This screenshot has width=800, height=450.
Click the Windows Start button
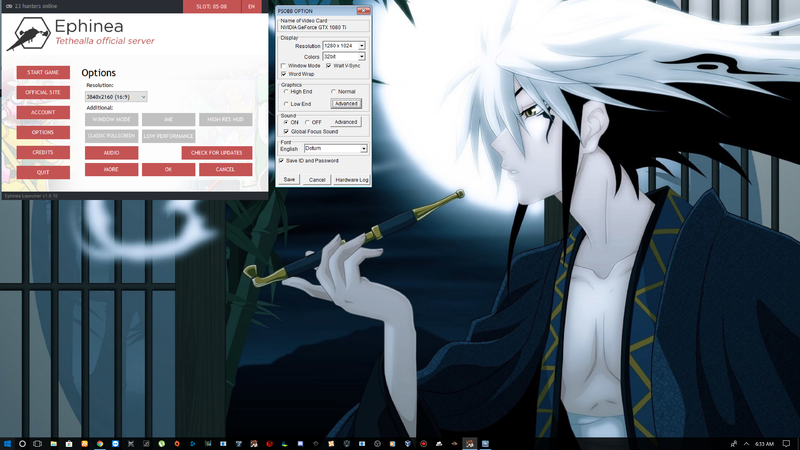point(7,443)
